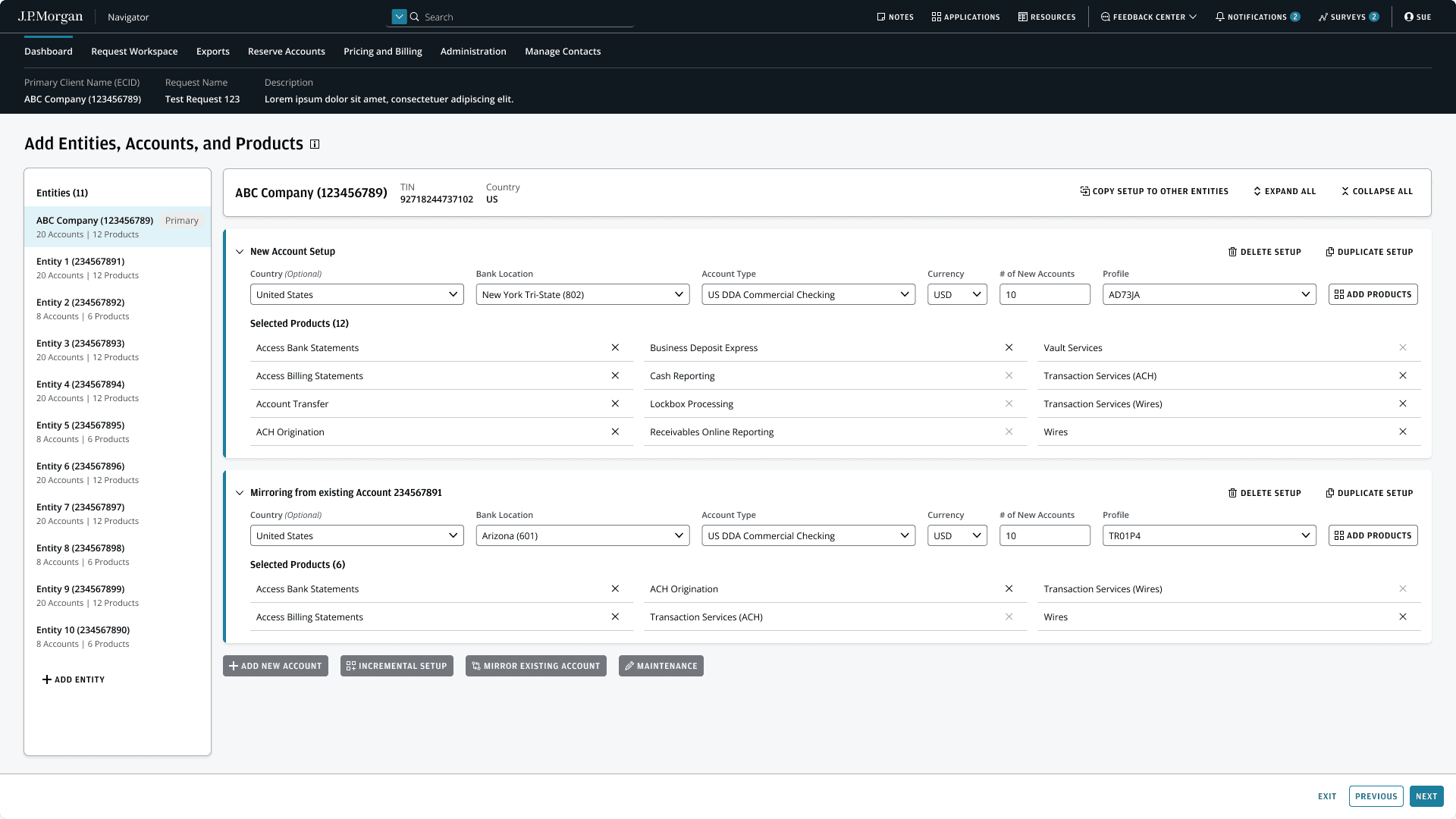
Task: Delete the New Account Setup section
Action: (1264, 252)
